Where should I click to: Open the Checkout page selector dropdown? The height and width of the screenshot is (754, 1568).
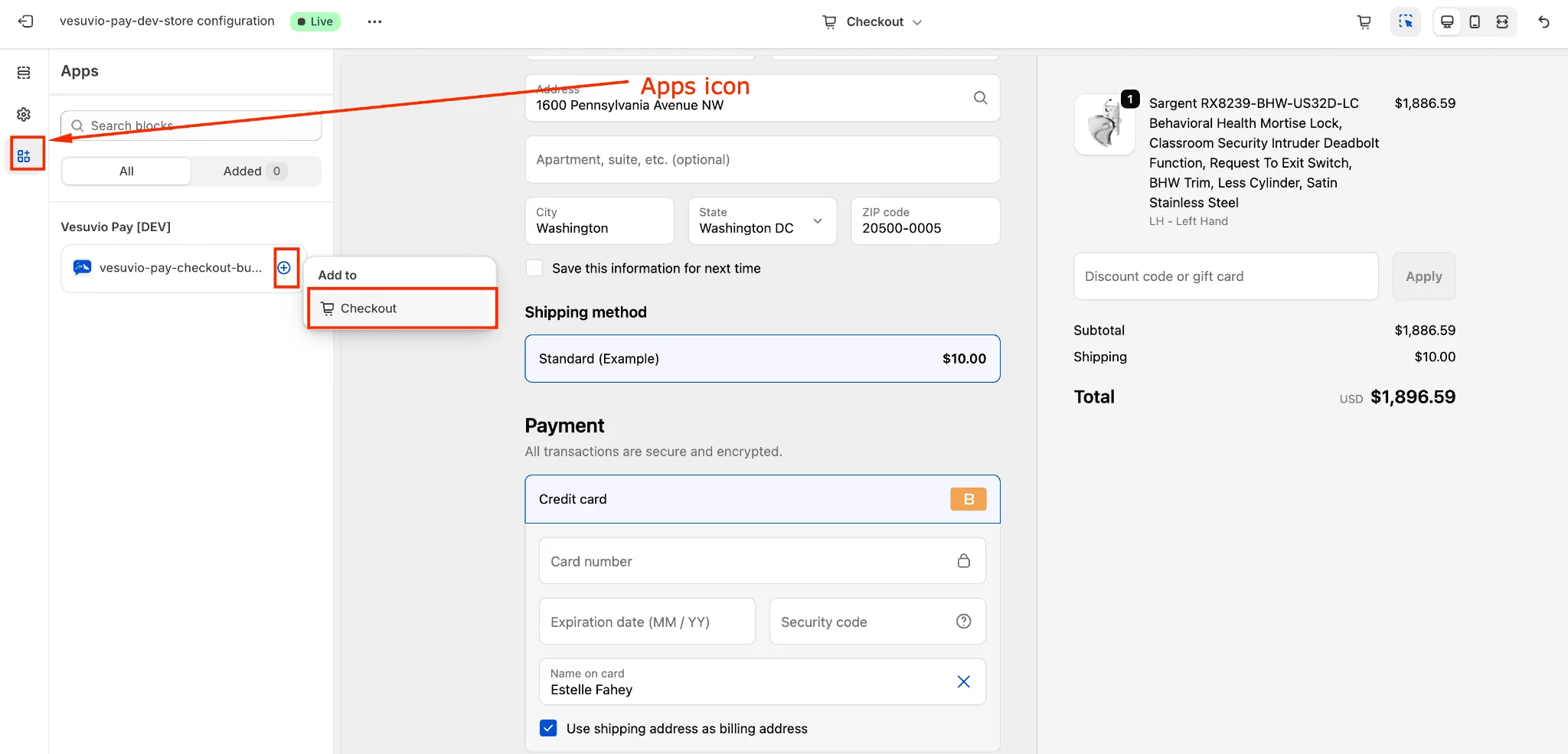tap(873, 21)
